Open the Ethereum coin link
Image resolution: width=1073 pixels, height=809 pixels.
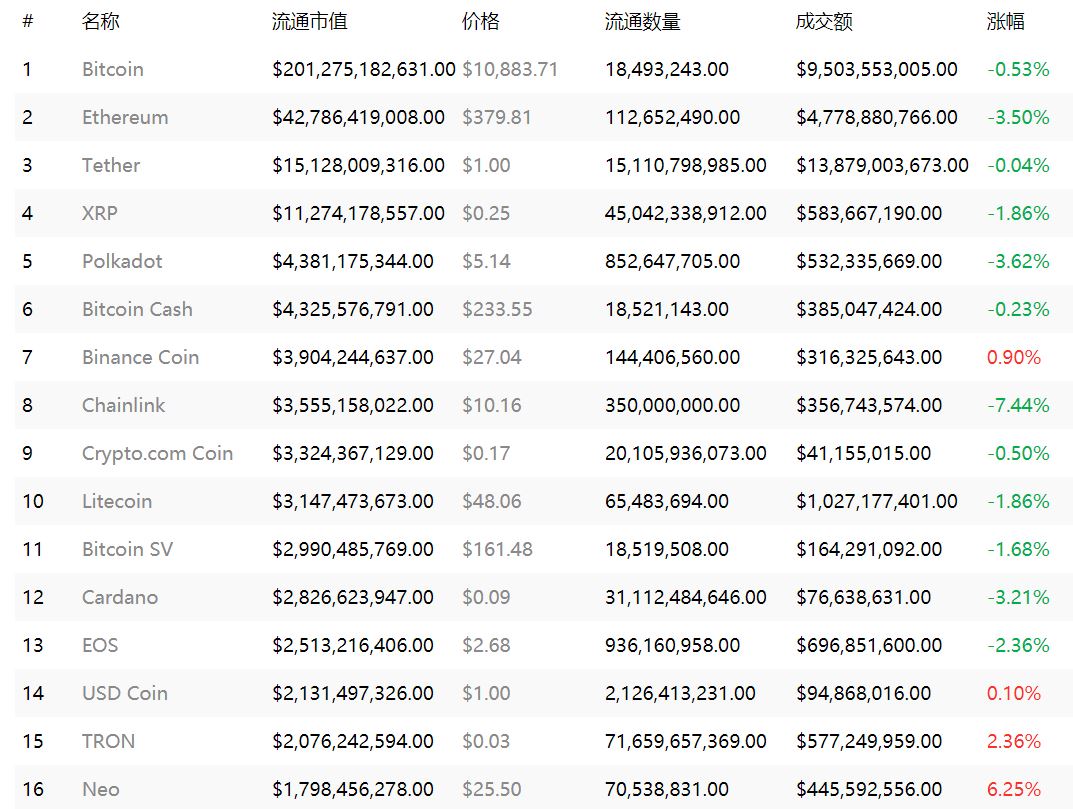click(125, 117)
